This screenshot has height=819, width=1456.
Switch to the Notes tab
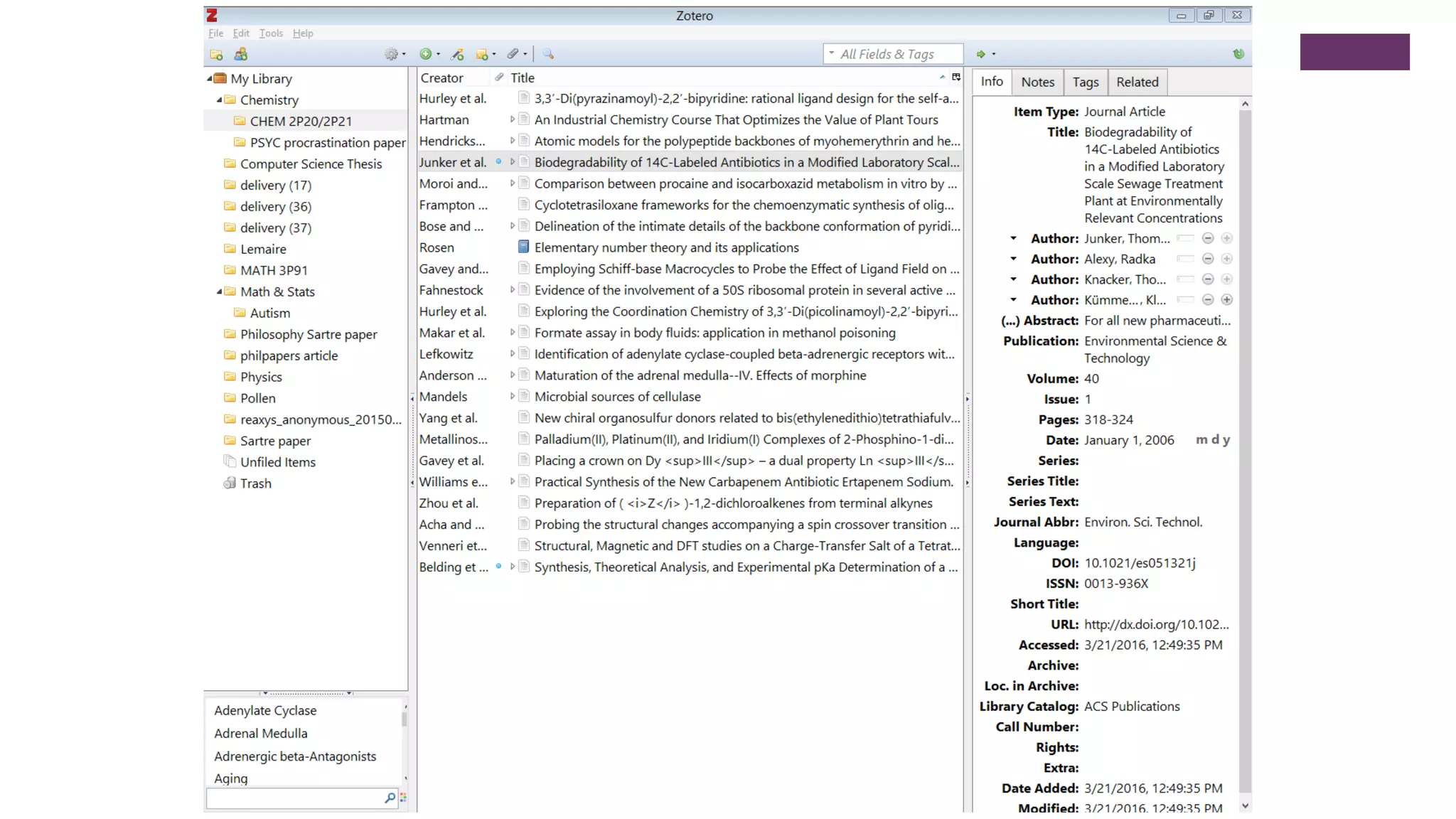tap(1037, 82)
